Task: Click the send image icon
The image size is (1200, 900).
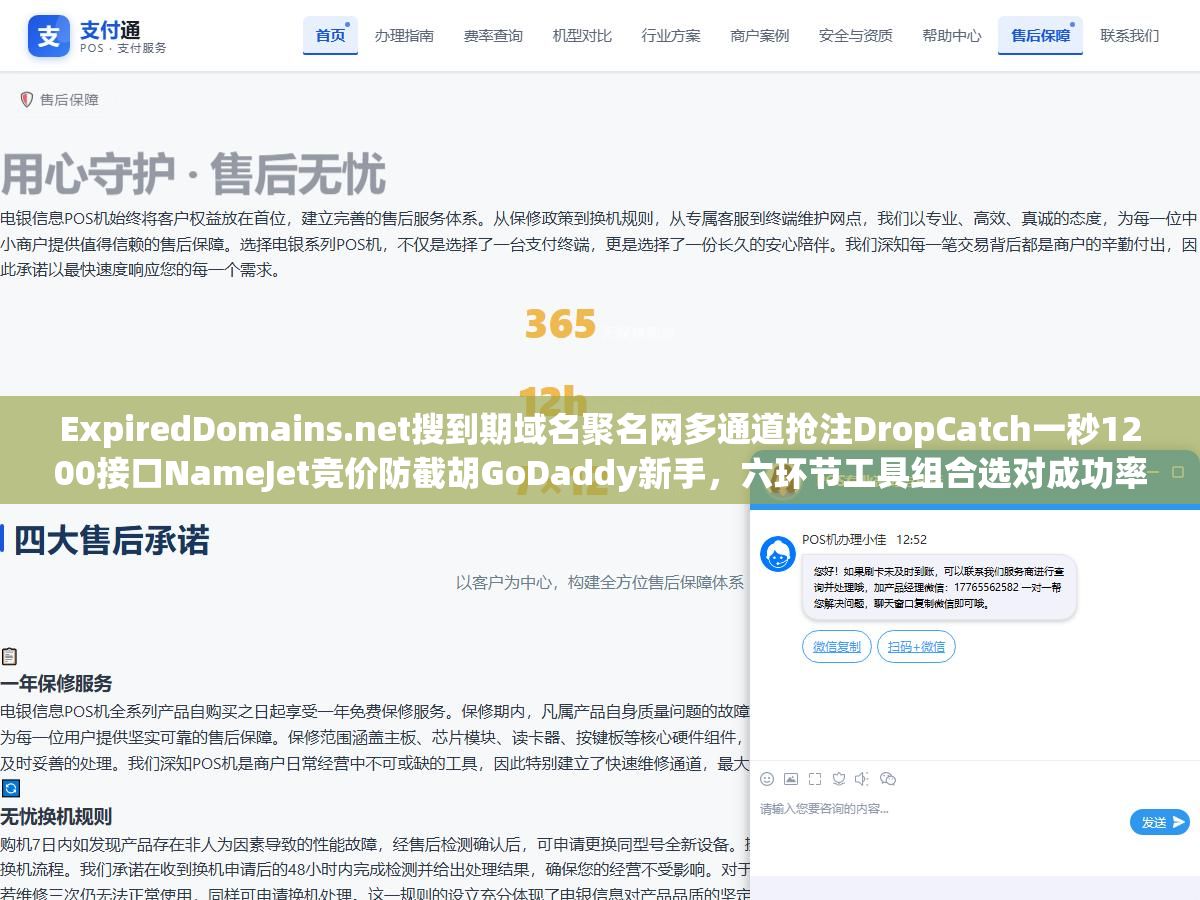Action: 791,779
